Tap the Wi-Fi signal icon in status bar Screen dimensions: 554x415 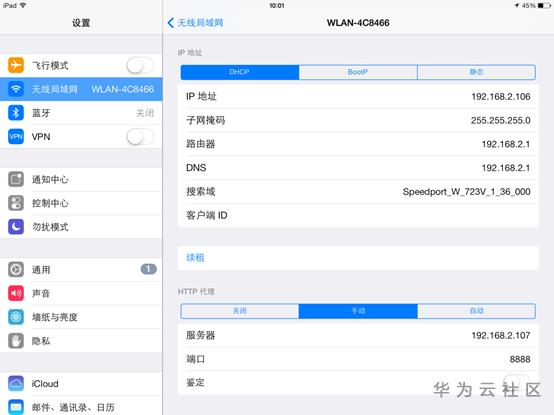(23, 5)
